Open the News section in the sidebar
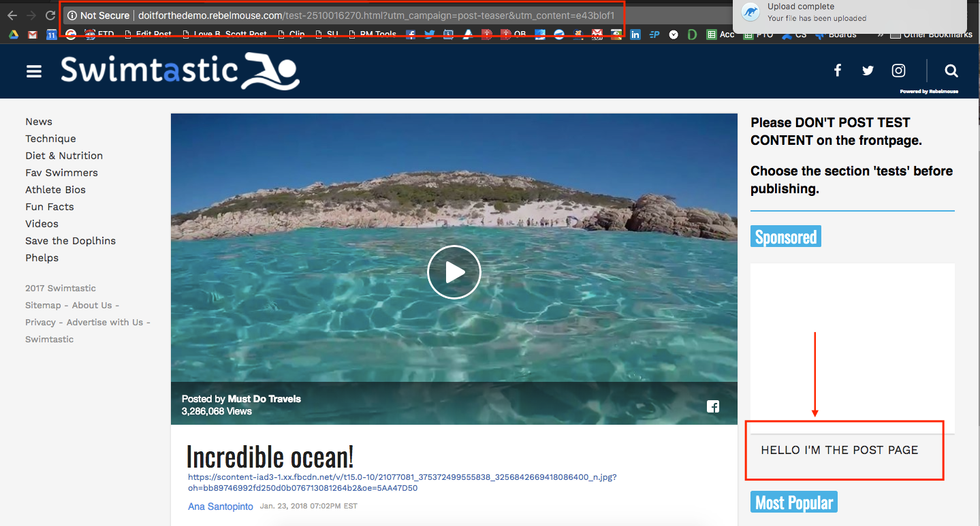Screen dimensions: 980x526 click(x=39, y=122)
